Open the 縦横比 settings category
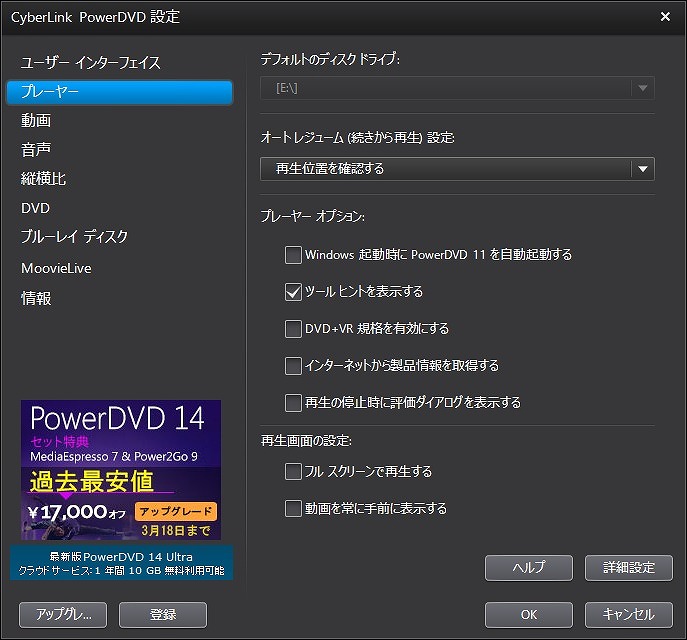Image resolution: width=687 pixels, height=640 pixels. pos(43,178)
